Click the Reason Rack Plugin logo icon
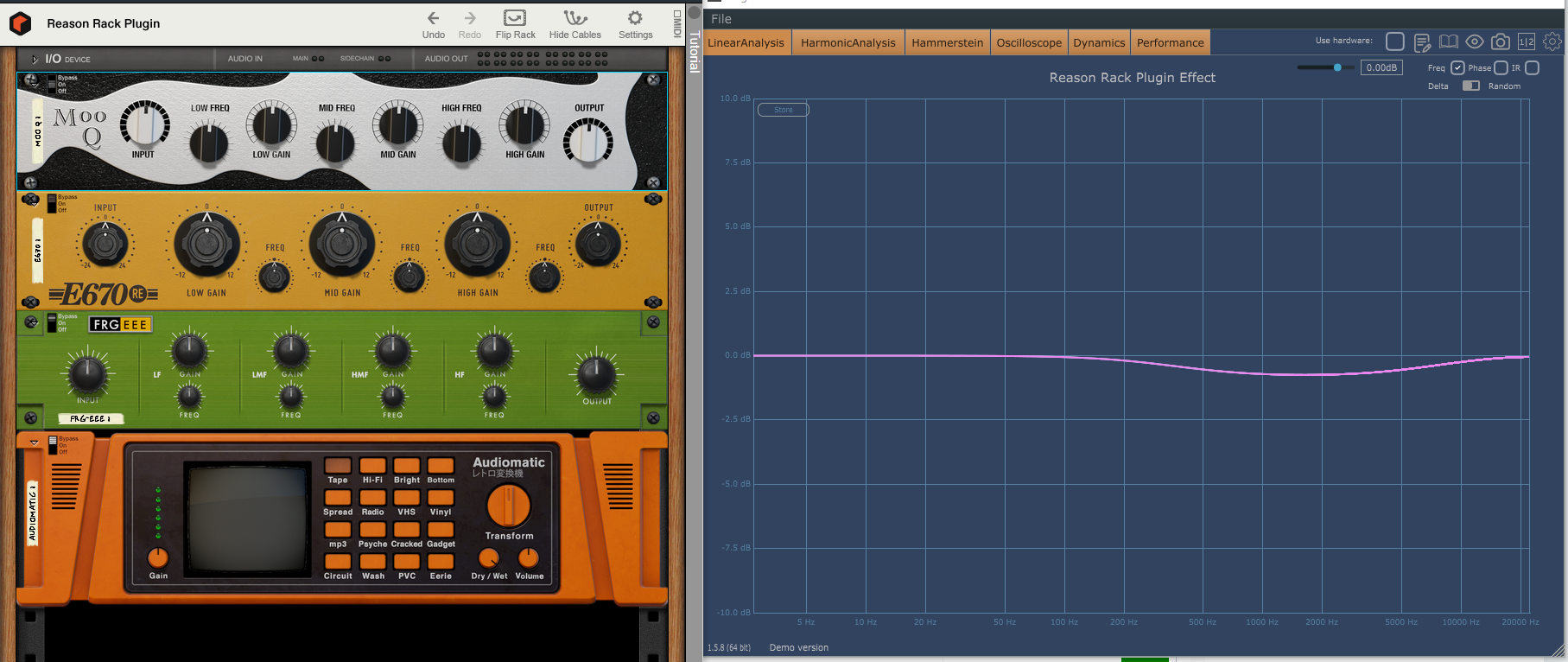The height and width of the screenshot is (662, 1568). [x=21, y=23]
